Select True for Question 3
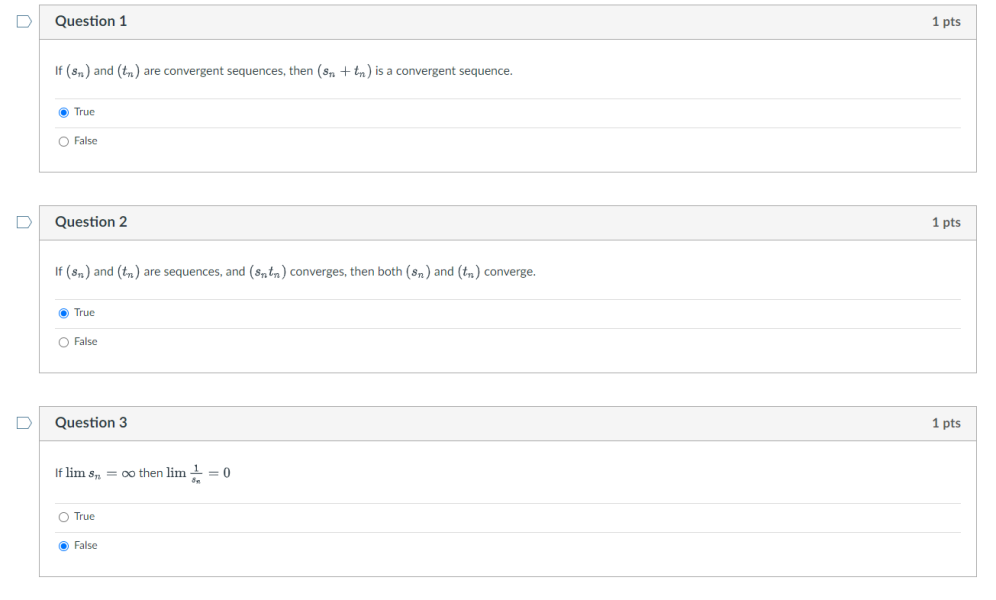 [x=62, y=516]
